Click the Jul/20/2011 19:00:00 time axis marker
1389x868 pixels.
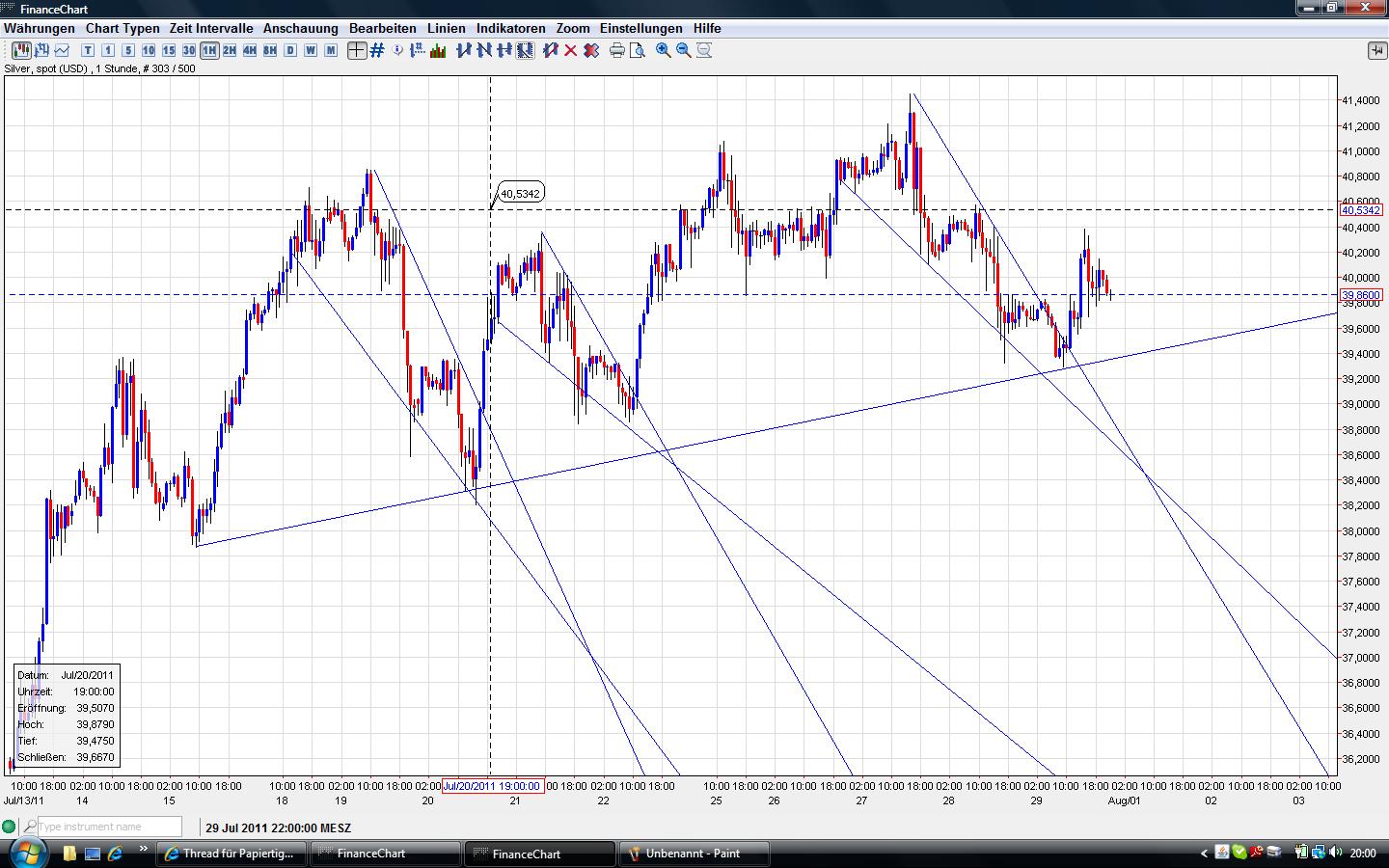pyautogui.click(x=493, y=786)
